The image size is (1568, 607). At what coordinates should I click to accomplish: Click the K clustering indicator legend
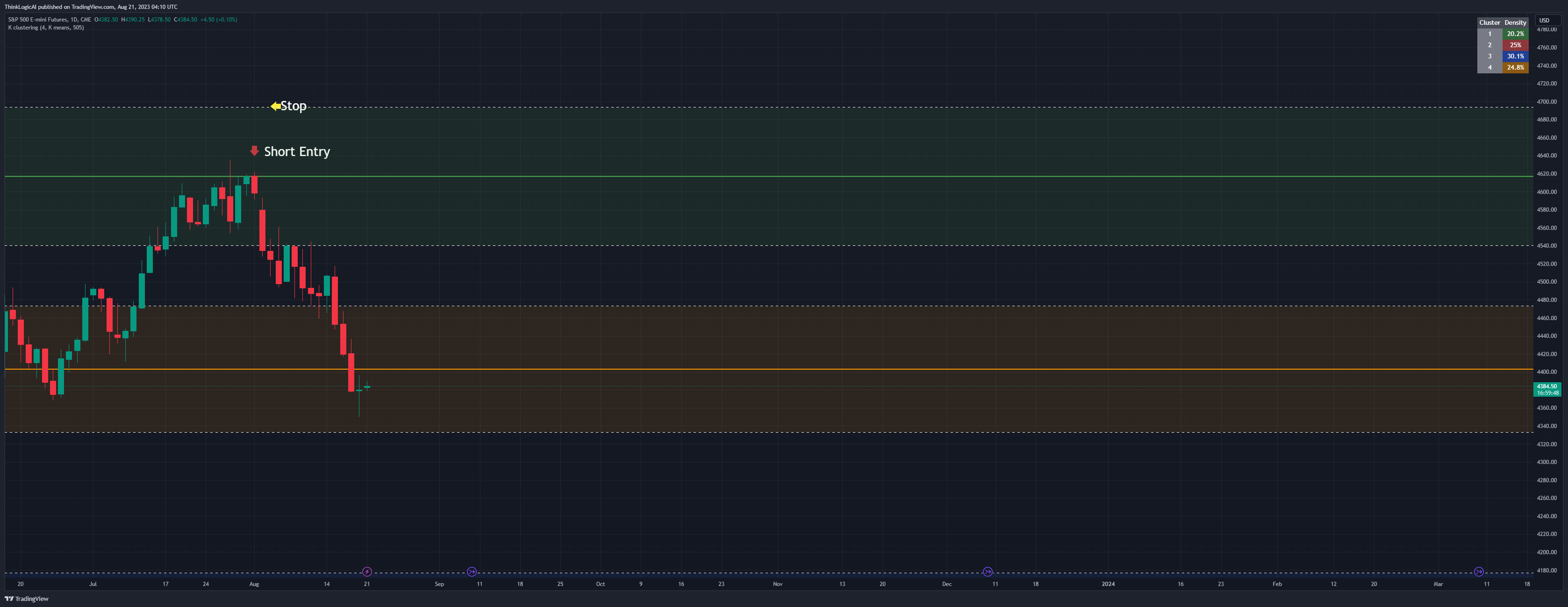pos(46,28)
